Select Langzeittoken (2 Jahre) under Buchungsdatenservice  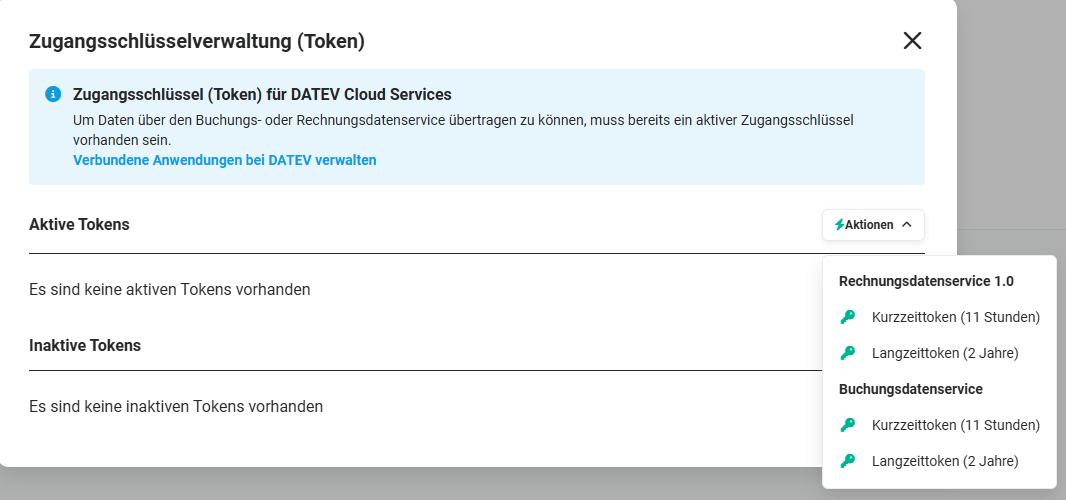click(x=939, y=461)
